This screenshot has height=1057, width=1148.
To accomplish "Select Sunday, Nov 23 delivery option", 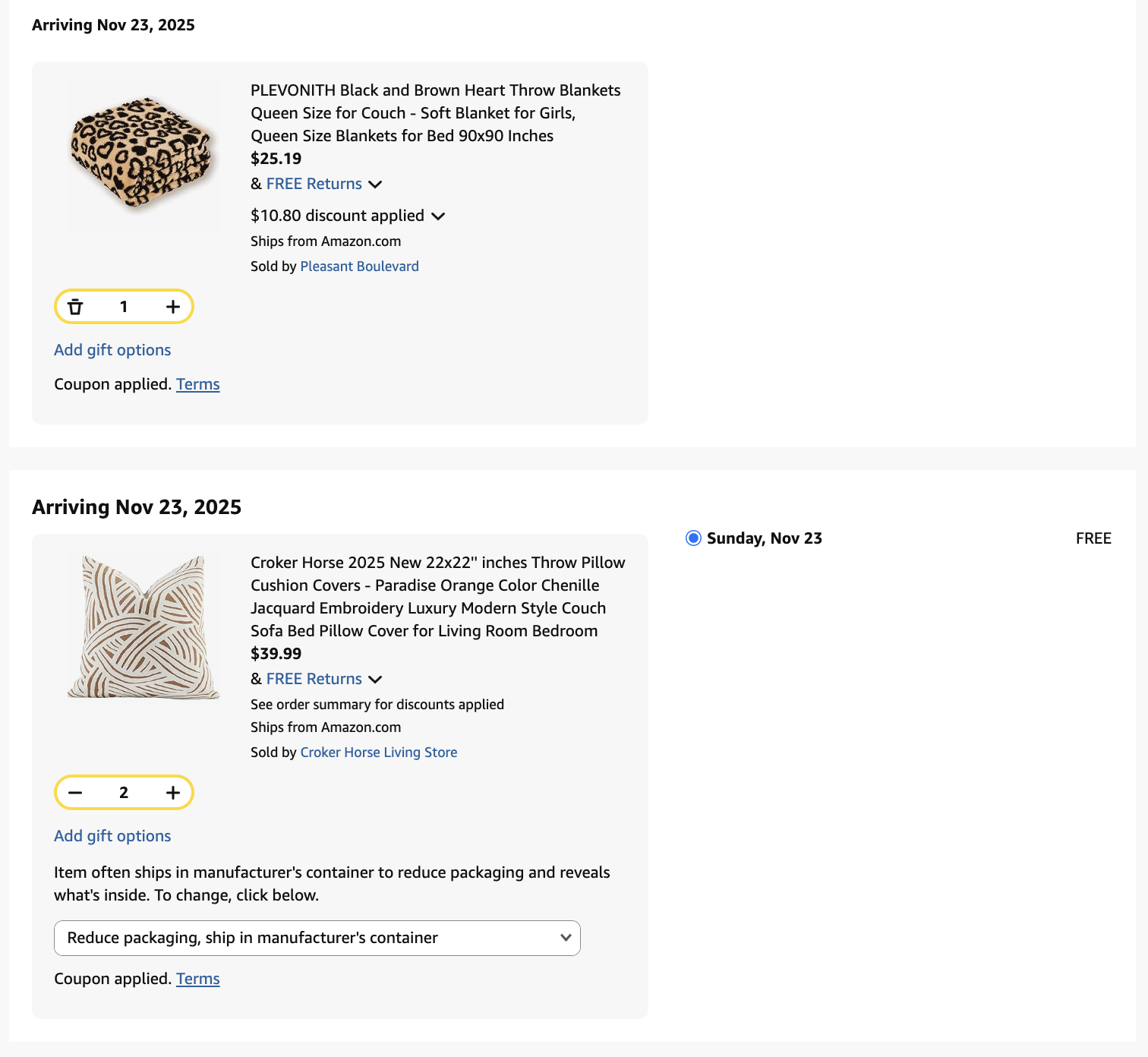I will (693, 538).
